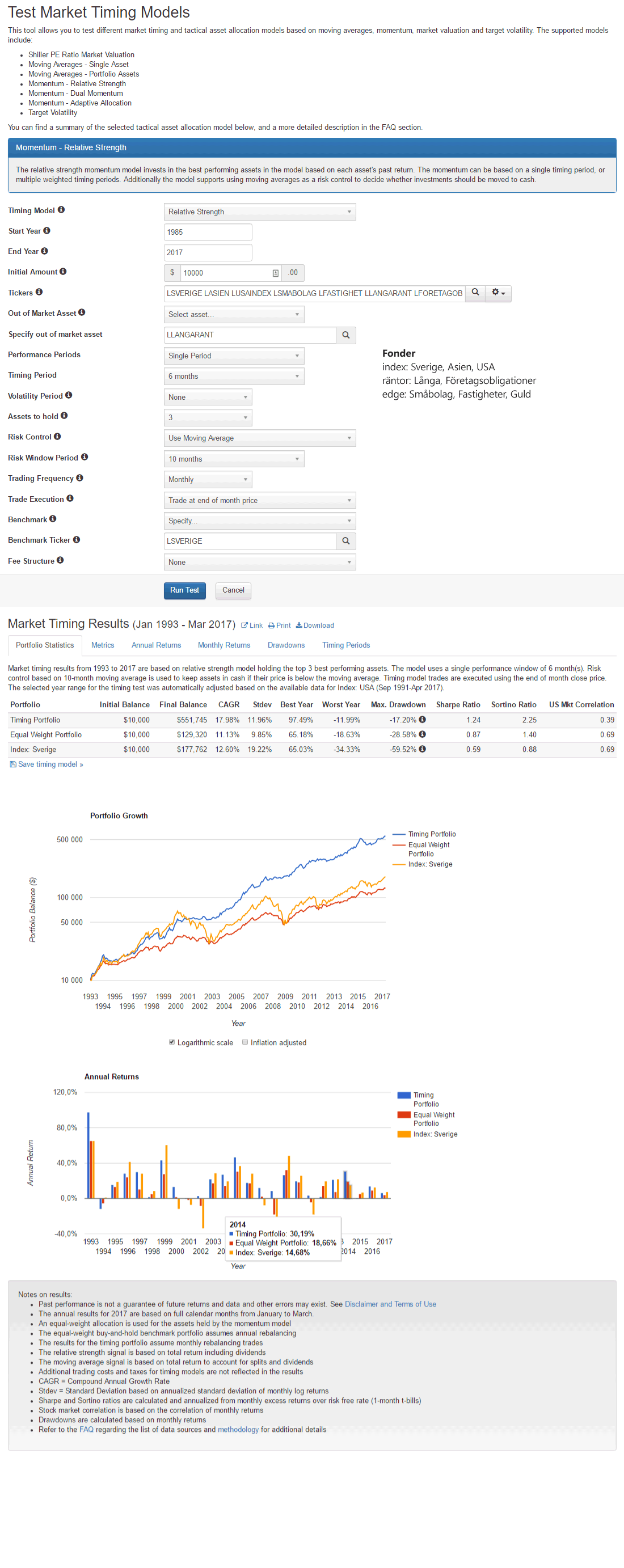
Task: Click search icon beside Benchmark Ticker field
Action: (x=346, y=541)
